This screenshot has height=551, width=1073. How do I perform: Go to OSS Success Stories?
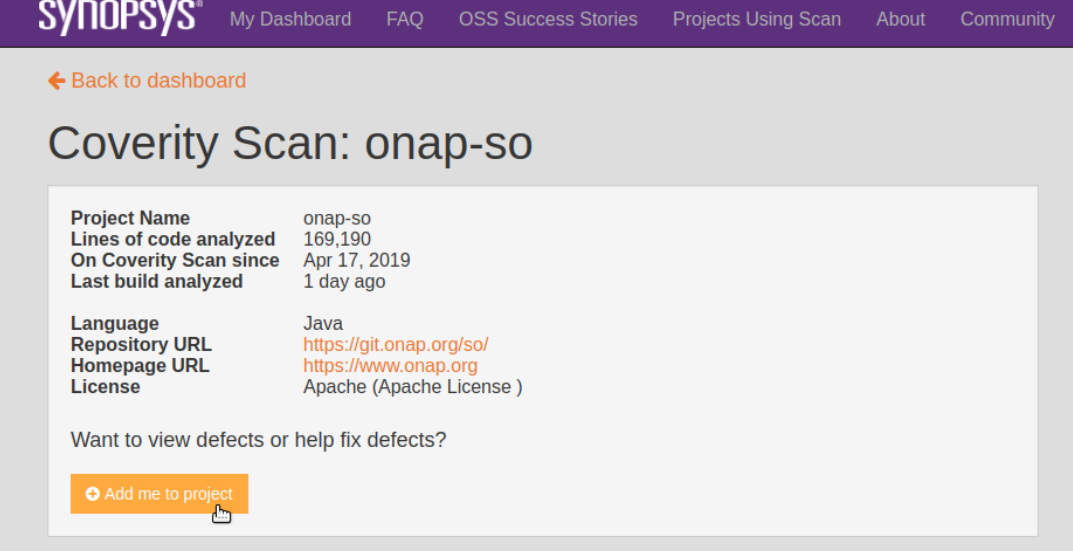tap(548, 19)
